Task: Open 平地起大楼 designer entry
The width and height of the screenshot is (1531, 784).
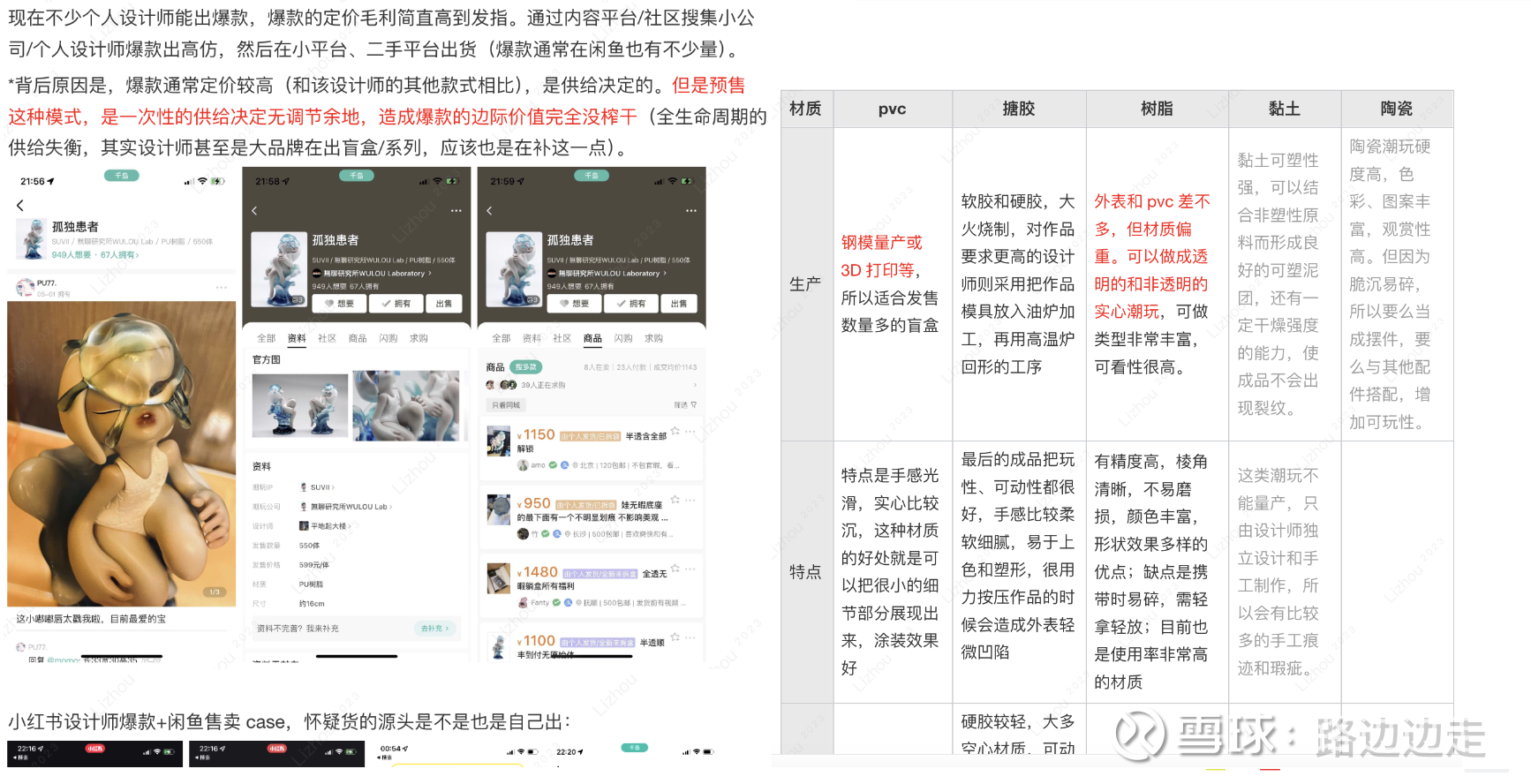Action: pos(325,526)
